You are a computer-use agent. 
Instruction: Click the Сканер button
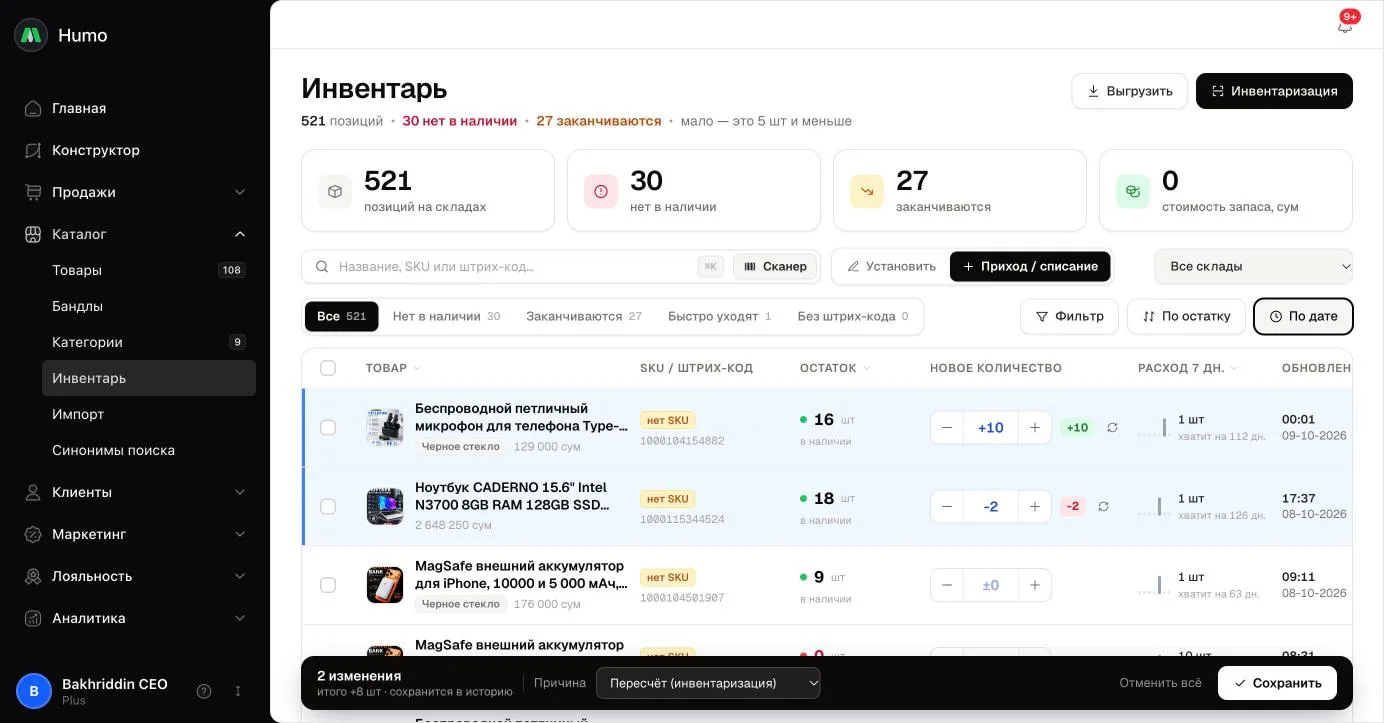(x=775, y=266)
